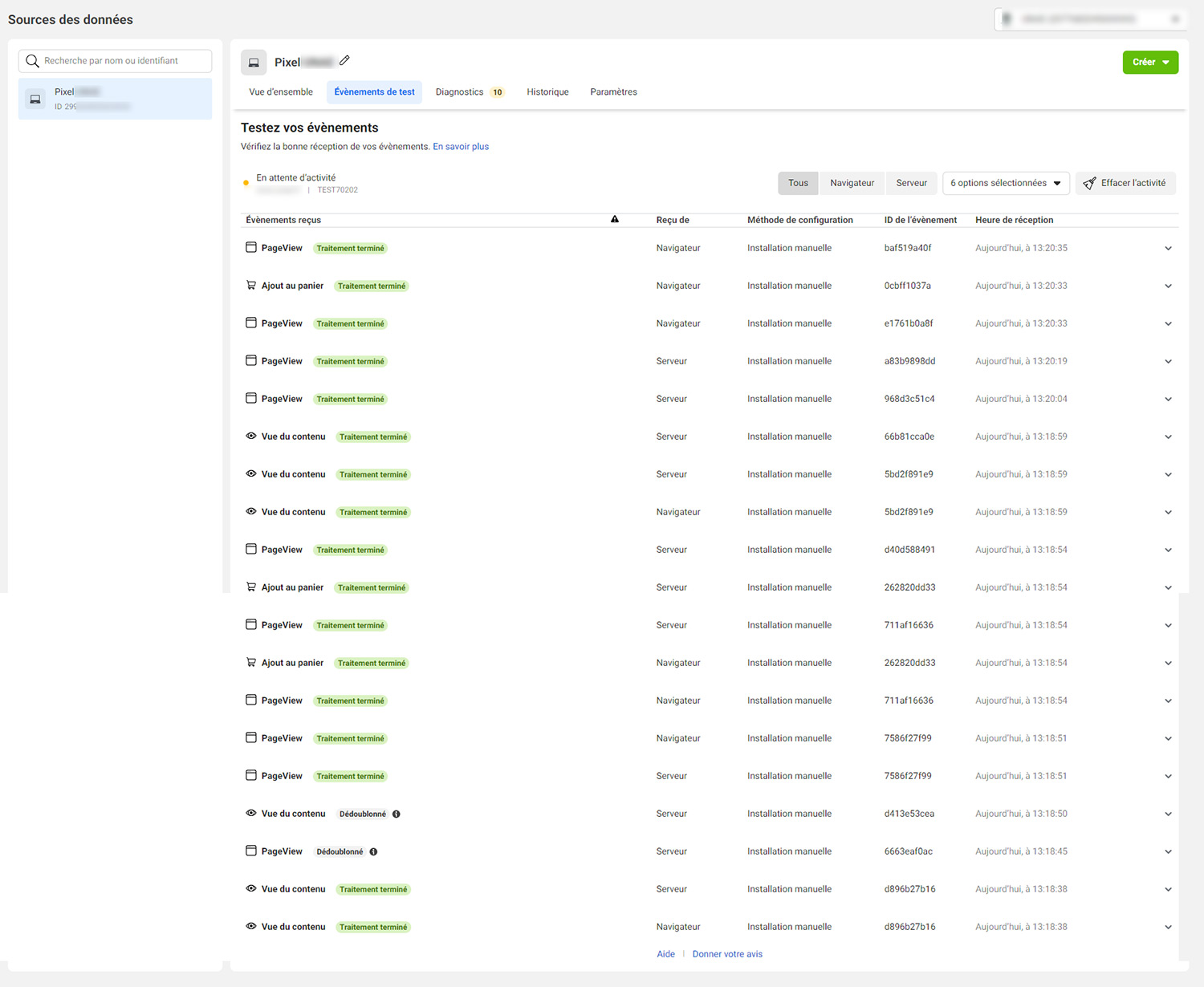Click the Reçu de column header
This screenshot has width=1204, height=987.
coord(673,220)
